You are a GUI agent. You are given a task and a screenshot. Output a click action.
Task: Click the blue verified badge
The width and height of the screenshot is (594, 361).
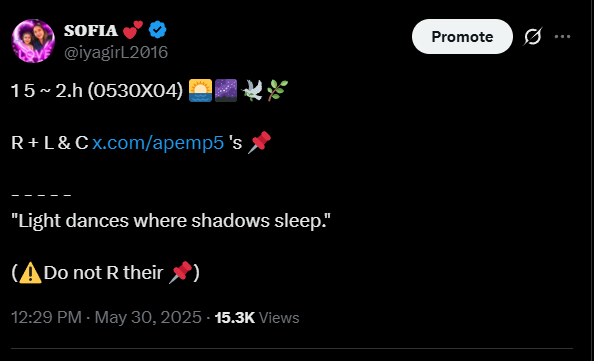click(157, 30)
